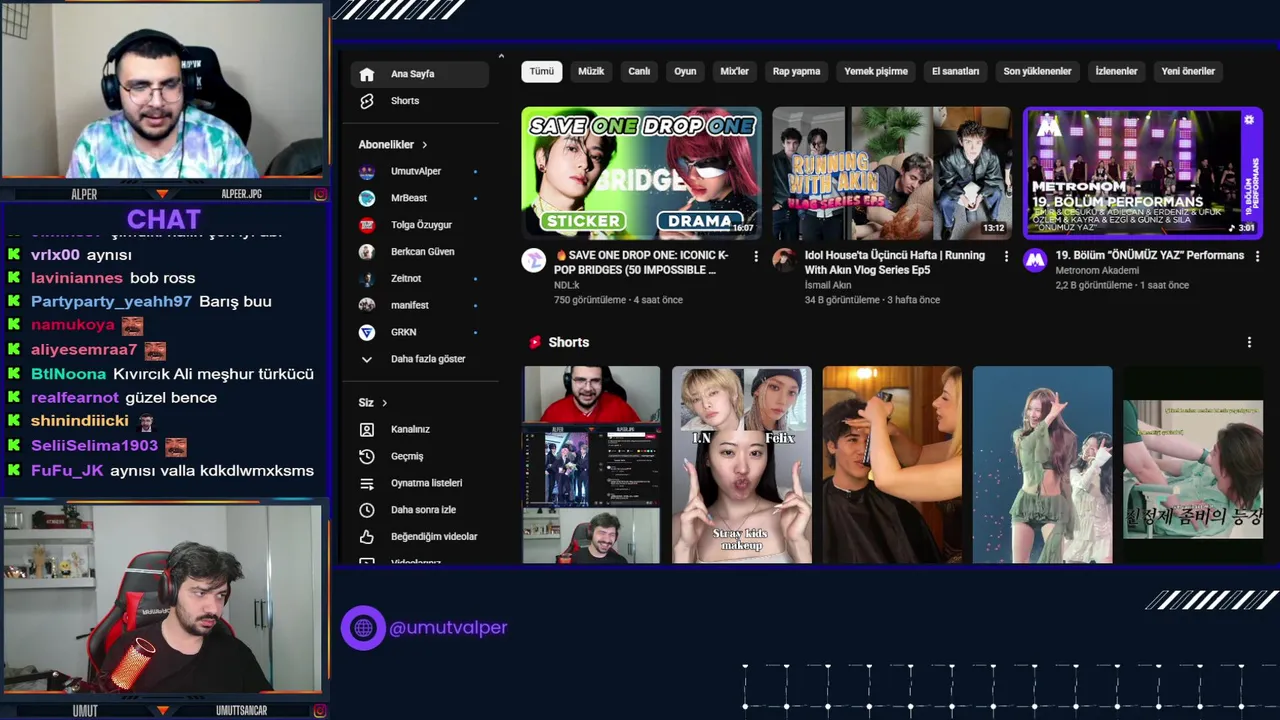
Task: Click the Beğendiğim videolar thumbs-up icon
Action: click(367, 537)
